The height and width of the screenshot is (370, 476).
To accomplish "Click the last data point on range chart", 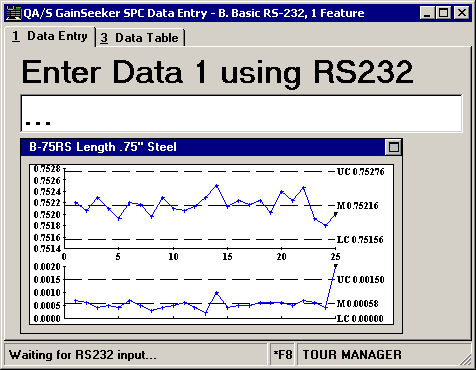I will (336, 266).
